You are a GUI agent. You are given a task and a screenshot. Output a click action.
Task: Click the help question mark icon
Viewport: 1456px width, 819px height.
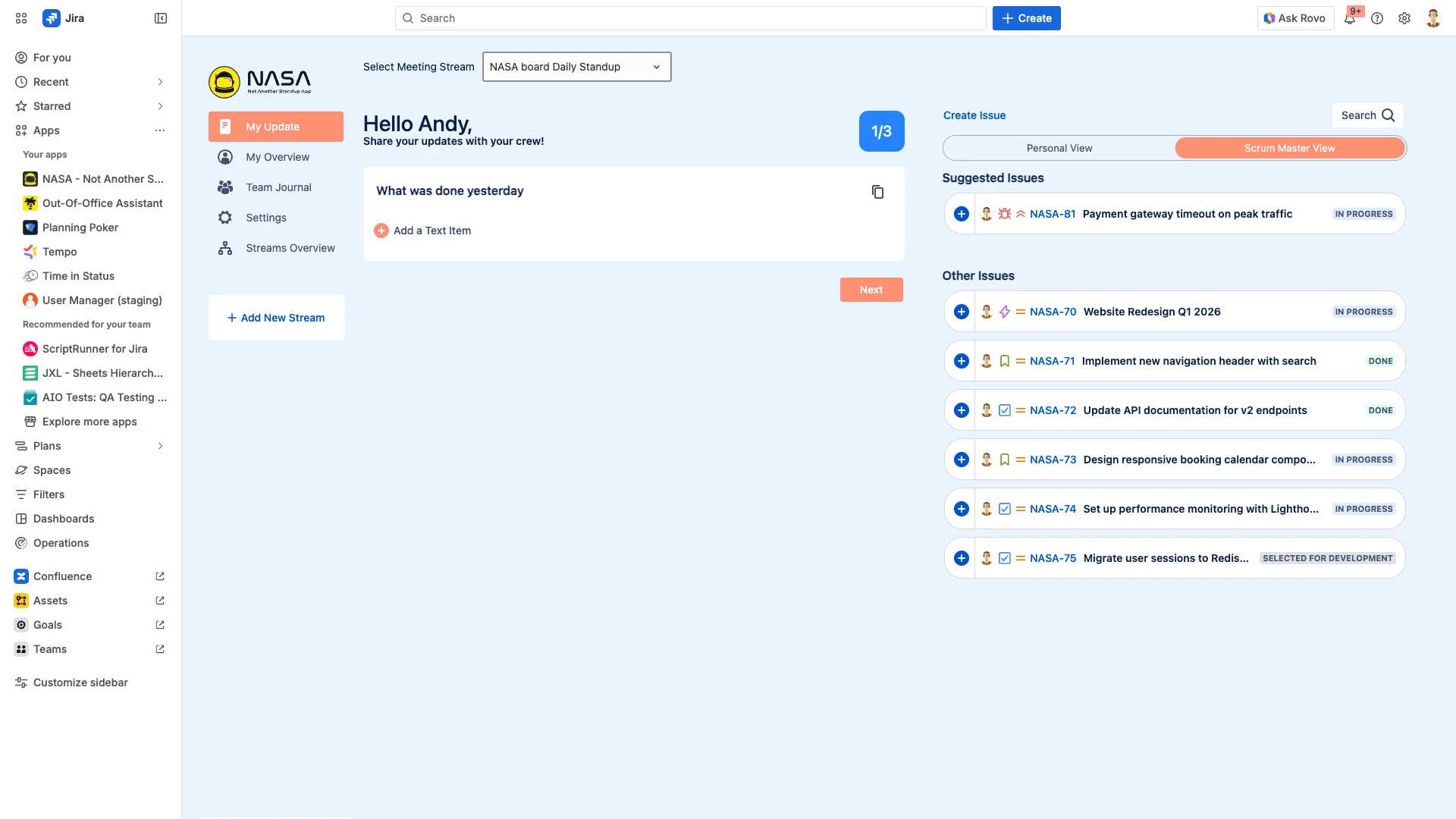[x=1377, y=18]
